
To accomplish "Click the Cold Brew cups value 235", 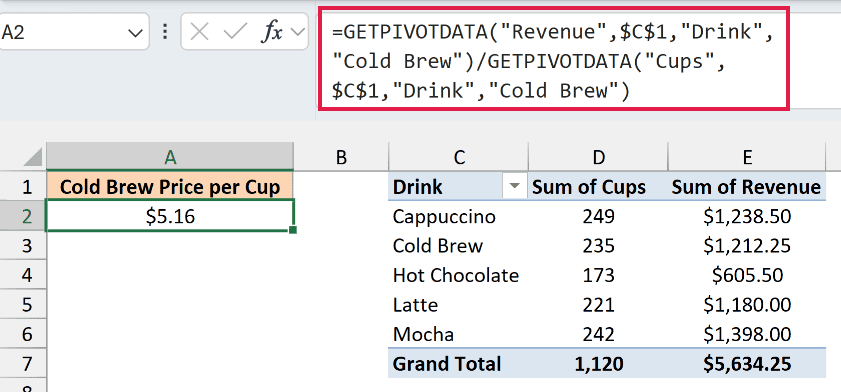I will point(598,246).
